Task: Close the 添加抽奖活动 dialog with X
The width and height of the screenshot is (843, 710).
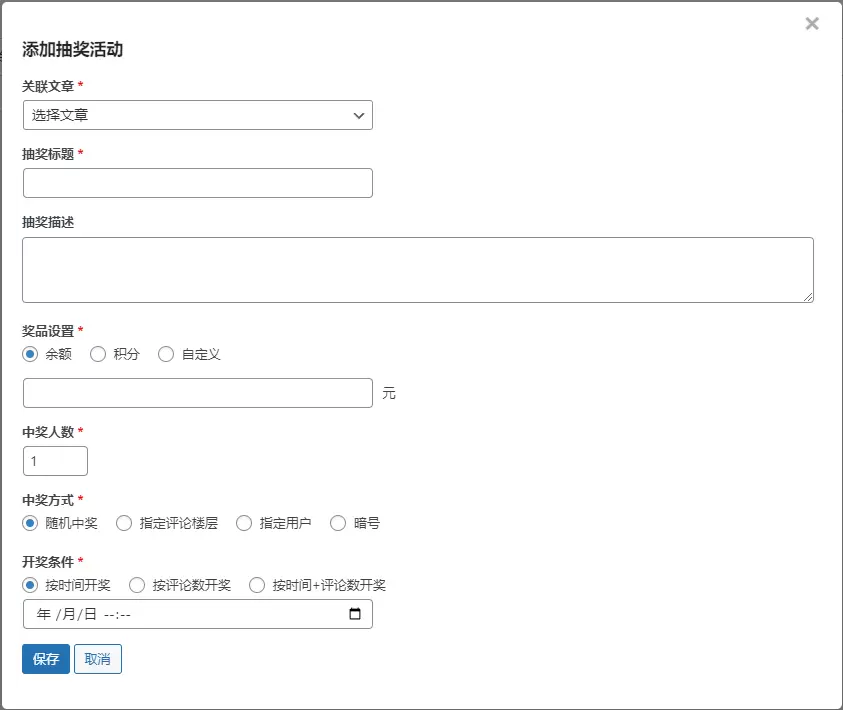Action: [811, 24]
